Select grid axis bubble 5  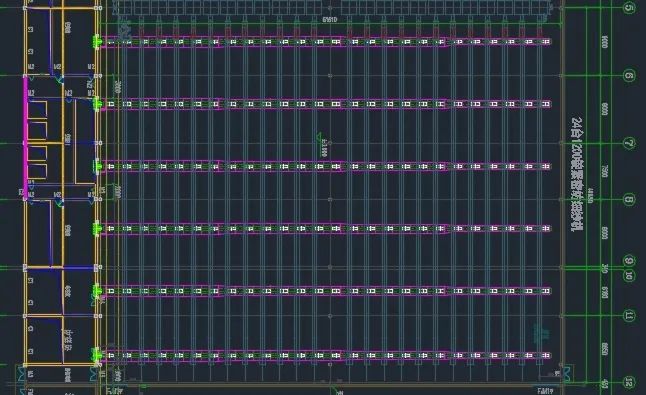tap(629, 7)
